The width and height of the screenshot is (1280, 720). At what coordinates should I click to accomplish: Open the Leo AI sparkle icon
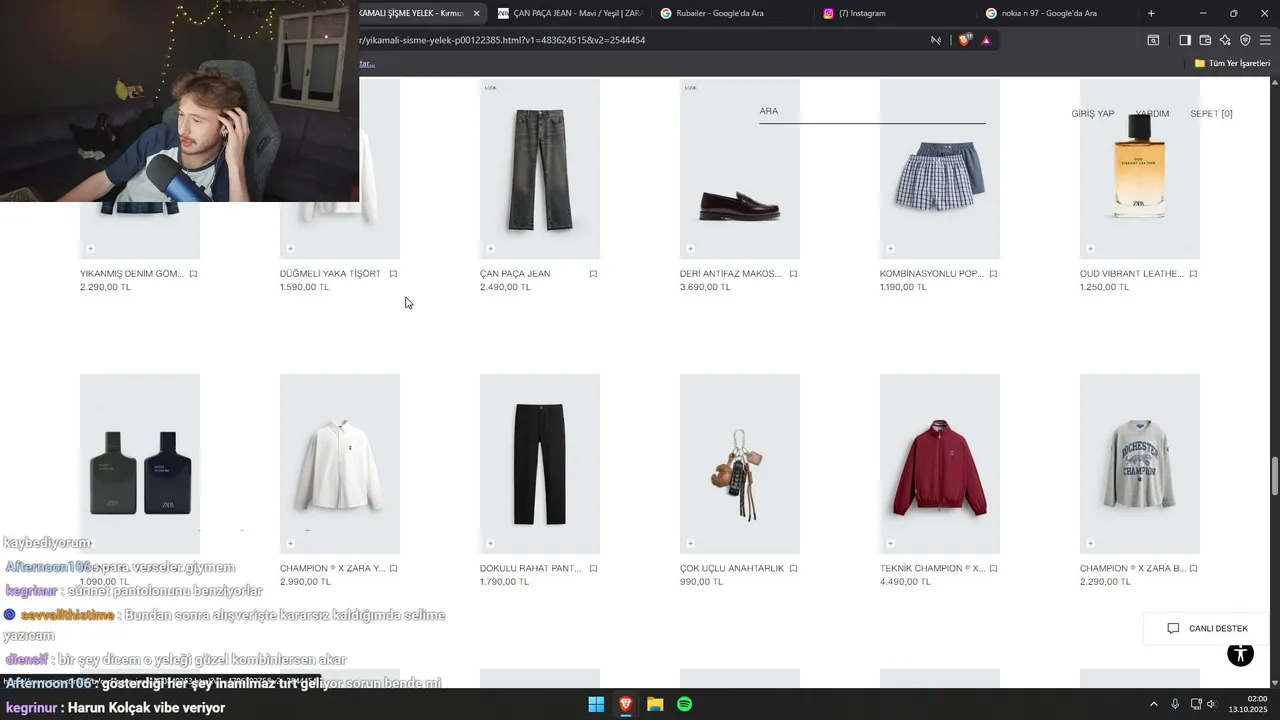pos(1225,40)
